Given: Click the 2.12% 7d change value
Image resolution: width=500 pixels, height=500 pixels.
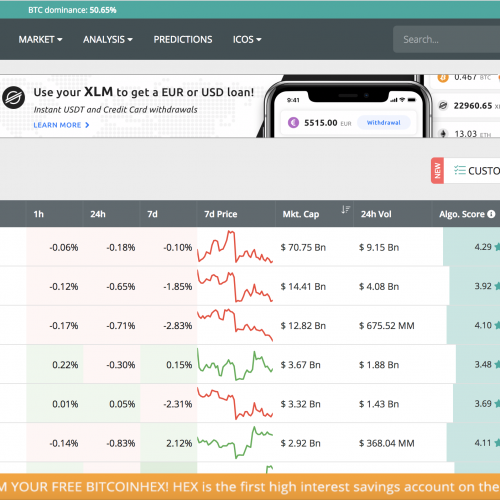Looking at the screenshot, I should (x=179, y=443).
